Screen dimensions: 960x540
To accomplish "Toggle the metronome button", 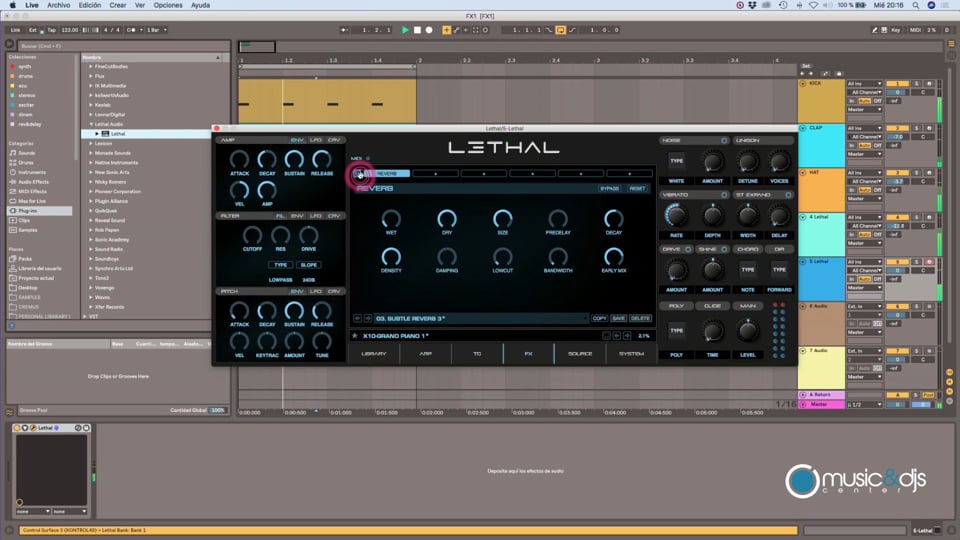I will point(131,29).
